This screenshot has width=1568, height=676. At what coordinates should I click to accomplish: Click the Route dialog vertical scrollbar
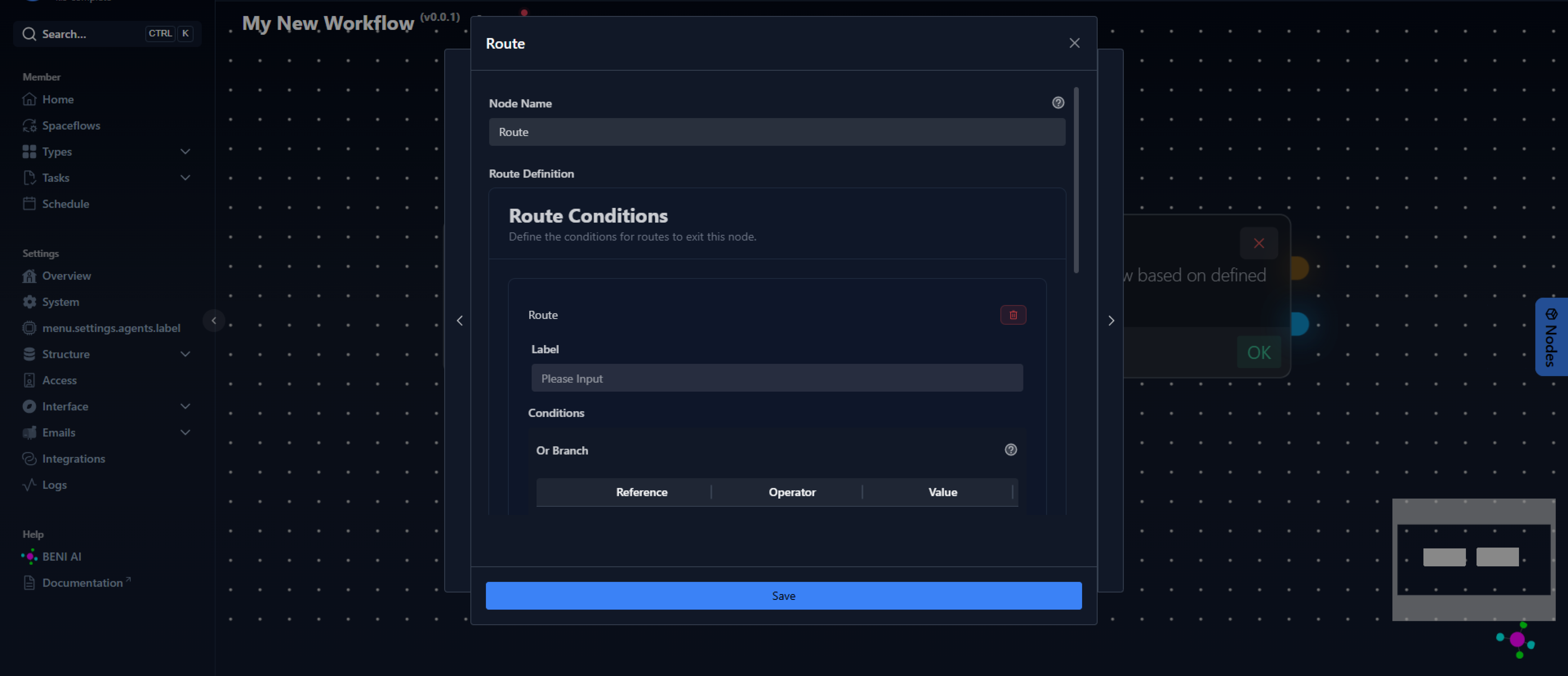(1076, 180)
